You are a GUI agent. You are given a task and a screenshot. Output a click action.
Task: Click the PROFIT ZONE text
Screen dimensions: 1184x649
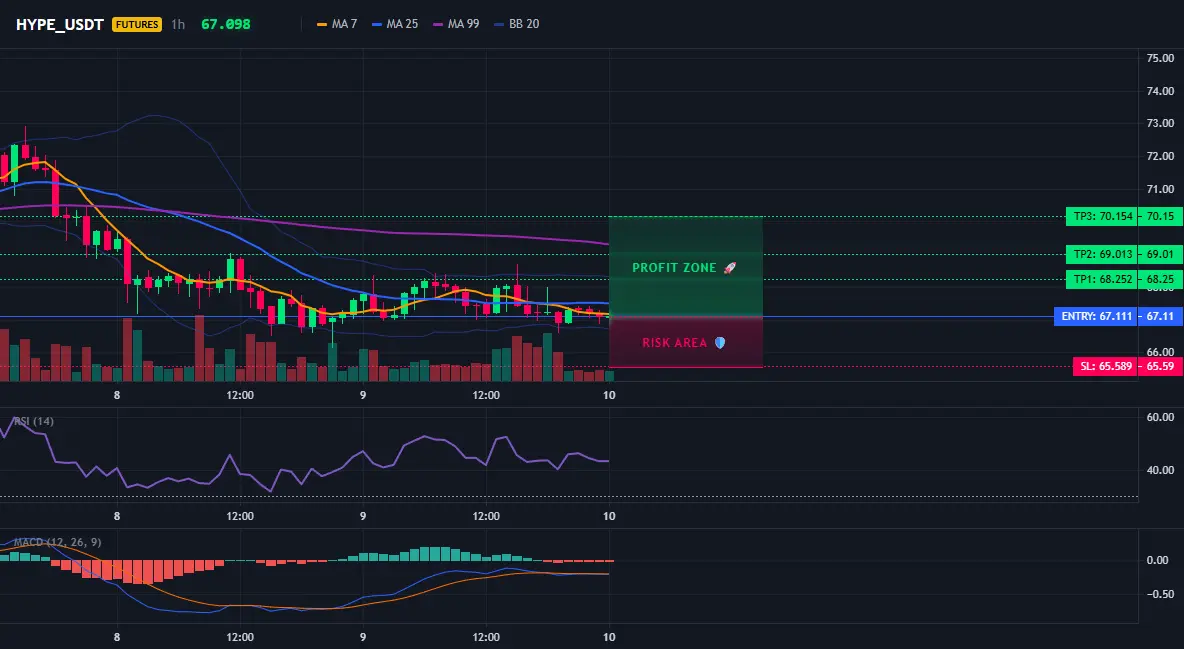(x=674, y=267)
